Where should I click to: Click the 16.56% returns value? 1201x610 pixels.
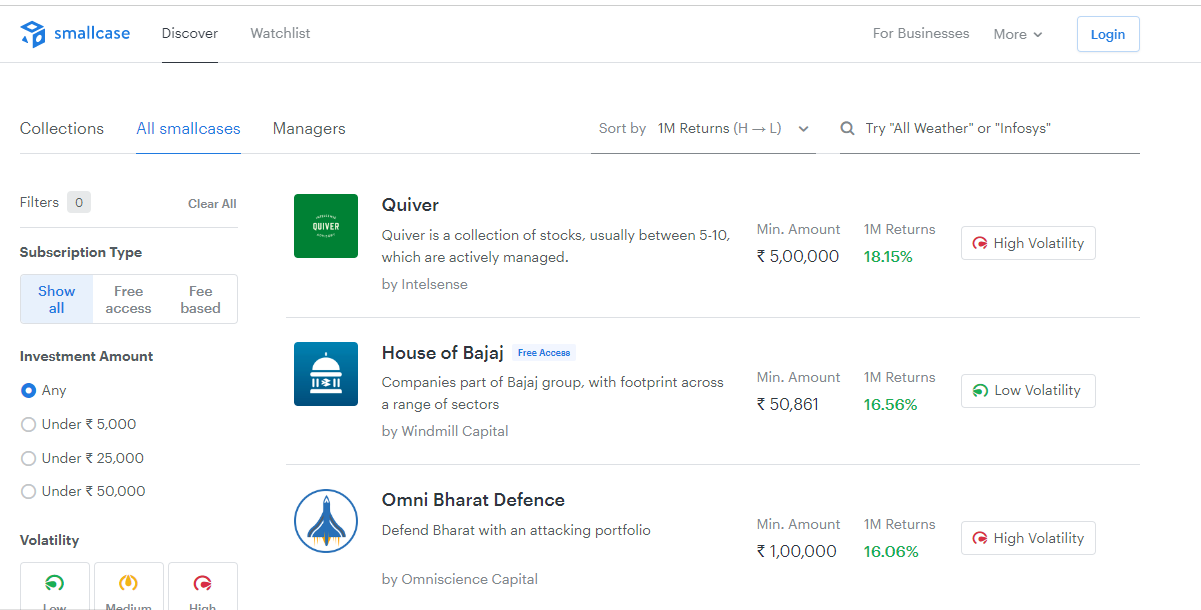pyautogui.click(x=890, y=405)
